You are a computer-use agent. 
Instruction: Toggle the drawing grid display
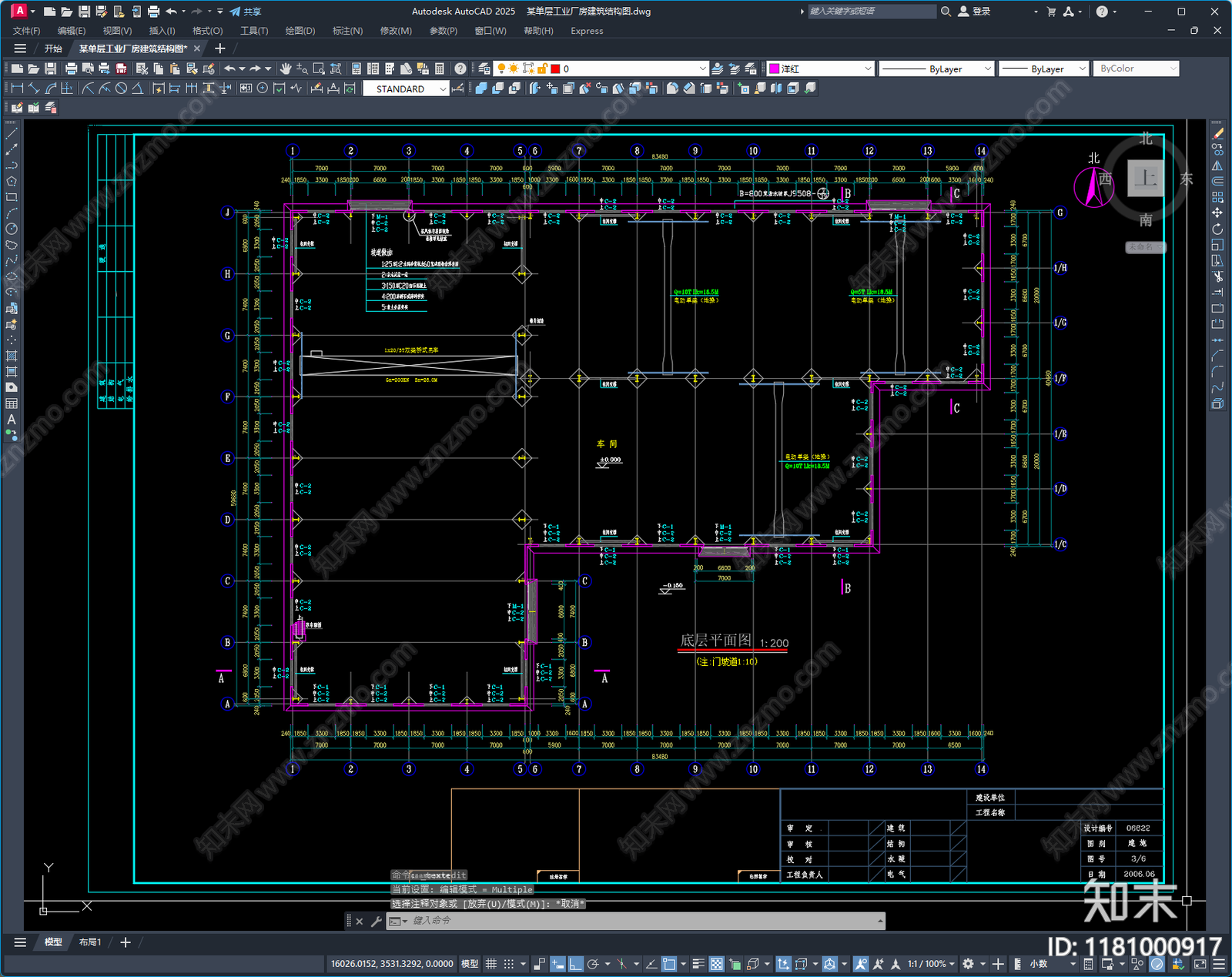point(490,964)
